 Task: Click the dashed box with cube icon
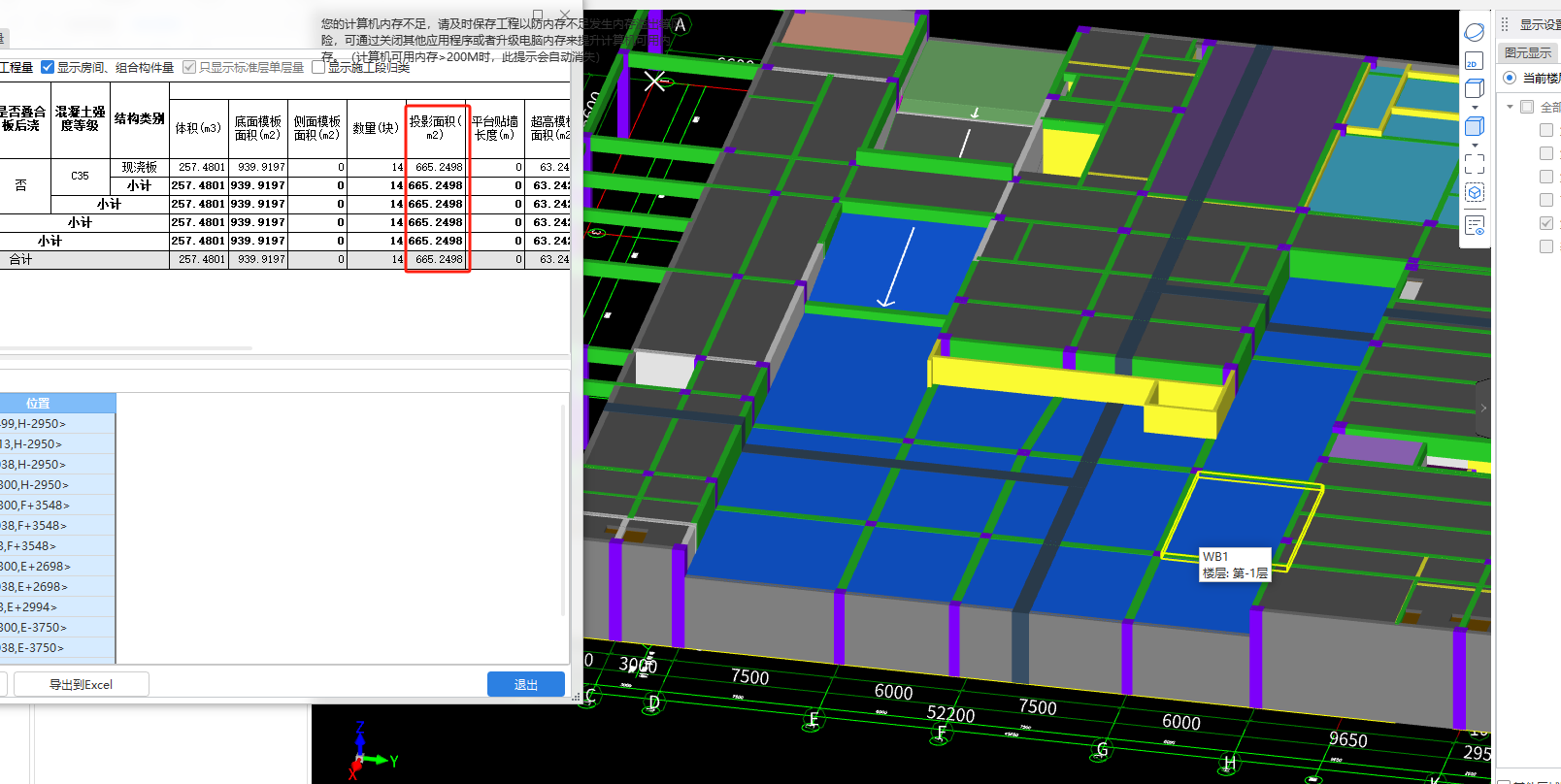point(1474,193)
